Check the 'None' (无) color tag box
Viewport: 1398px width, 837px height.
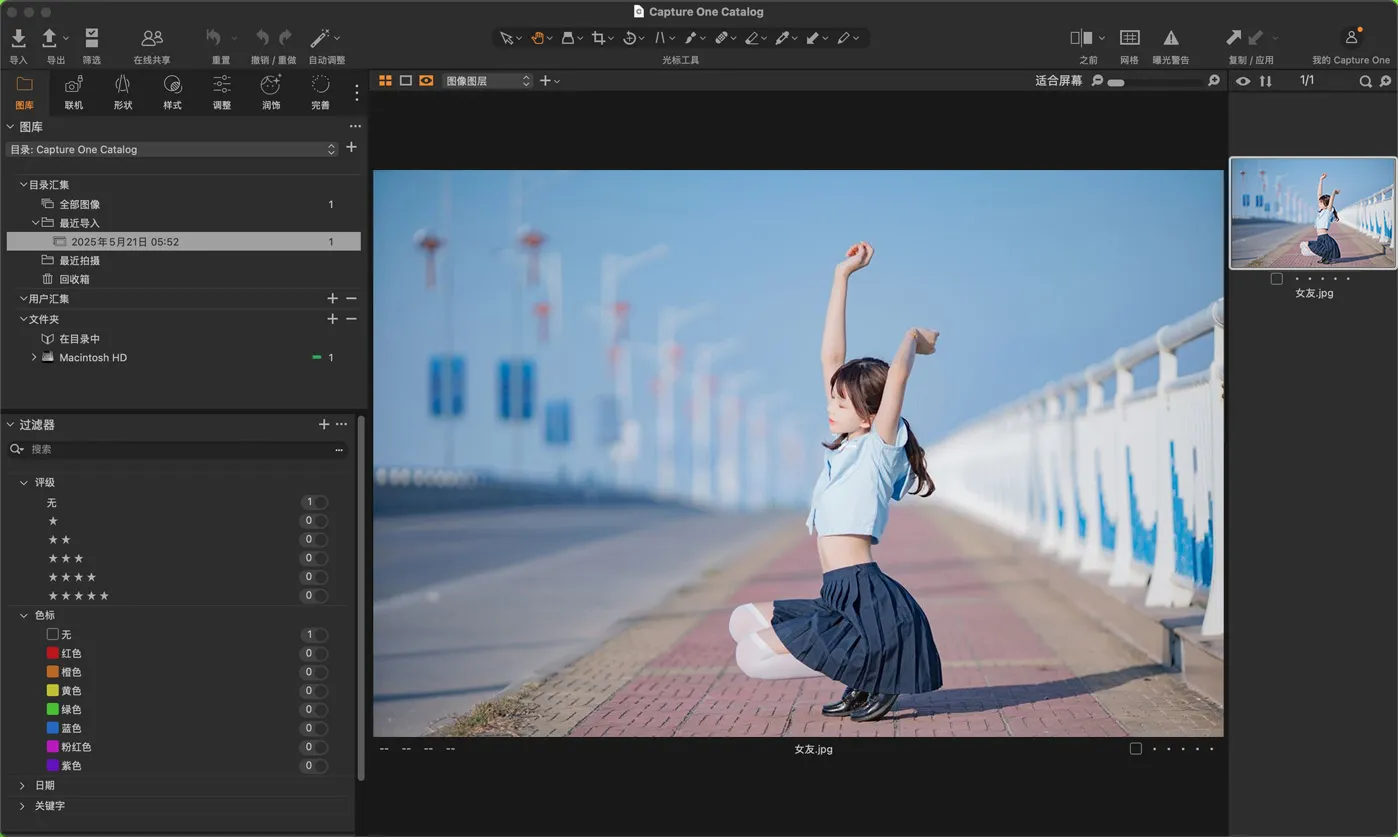(53, 634)
